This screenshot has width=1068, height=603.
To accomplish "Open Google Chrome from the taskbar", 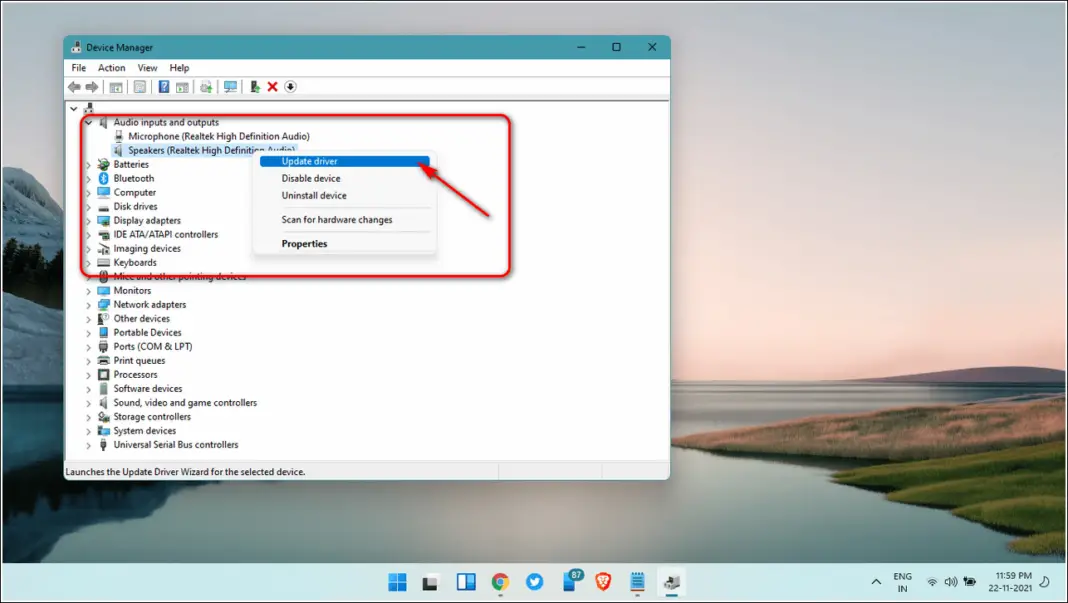I will [500, 581].
